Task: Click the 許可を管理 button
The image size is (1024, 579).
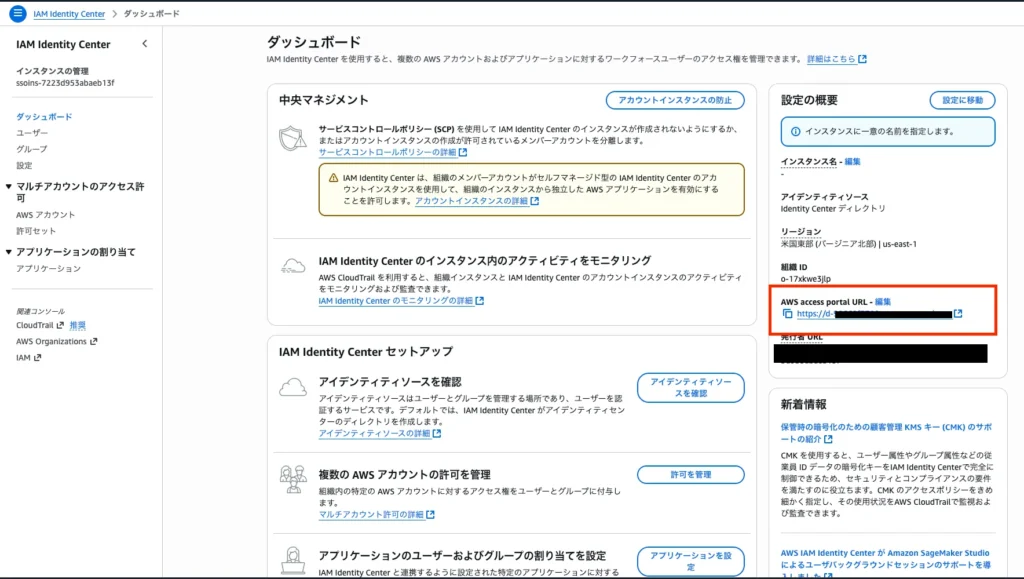Action: coord(690,474)
